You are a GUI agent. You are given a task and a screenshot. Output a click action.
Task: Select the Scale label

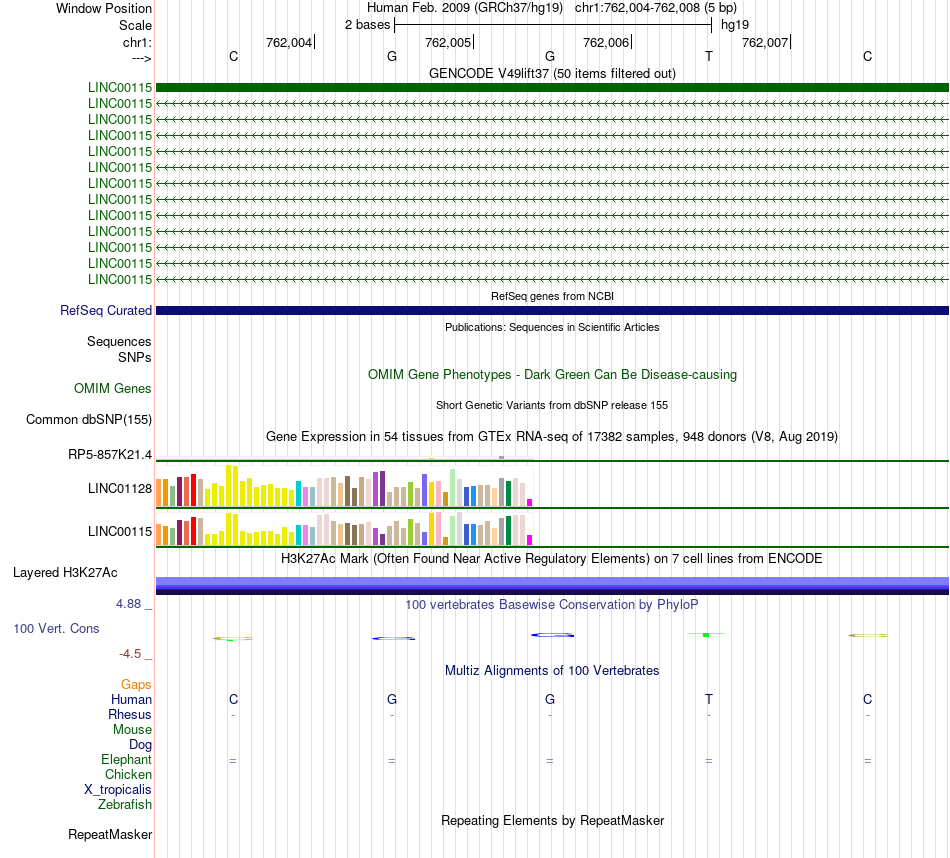[135, 25]
